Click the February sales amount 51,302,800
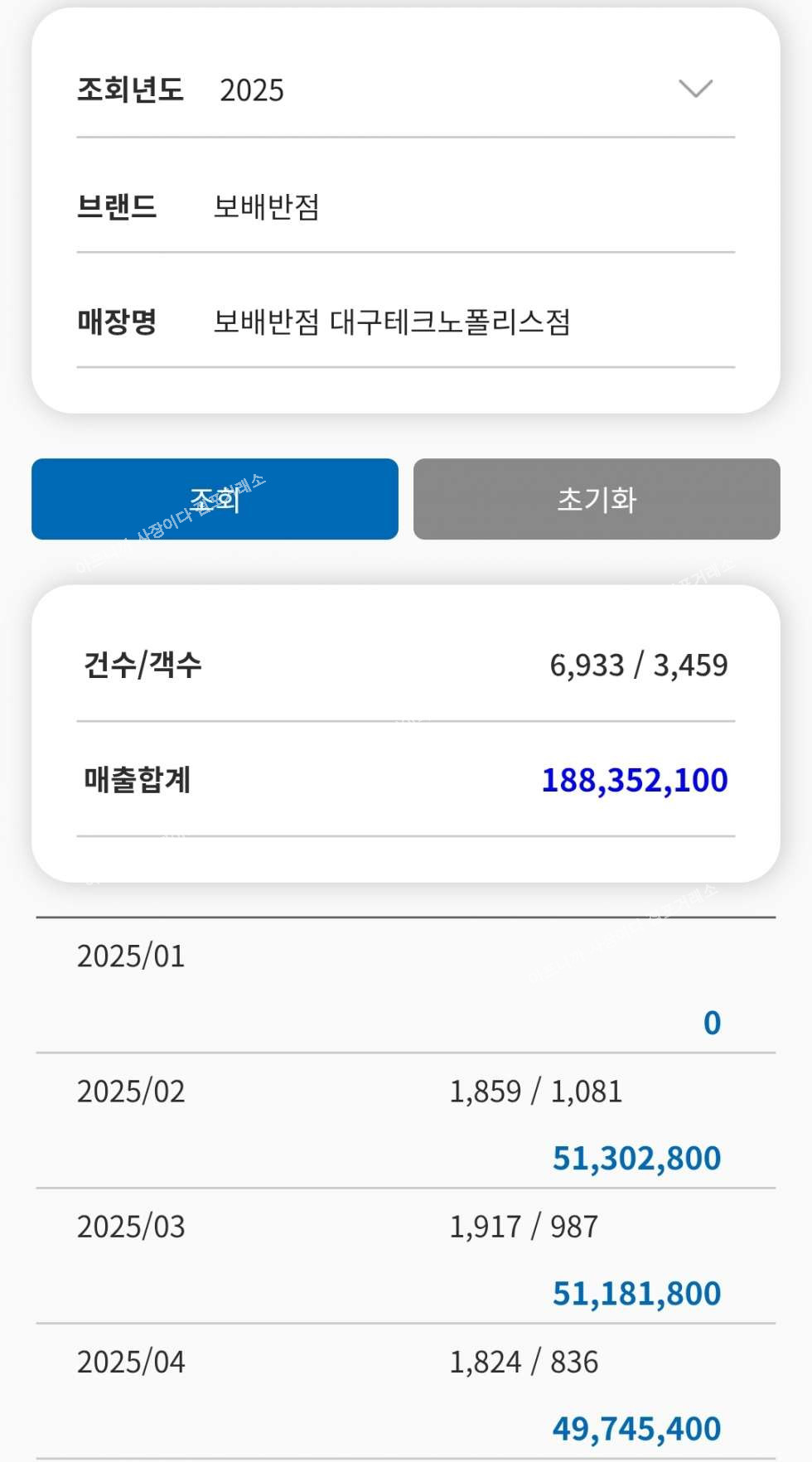812x1462 pixels. point(636,1158)
